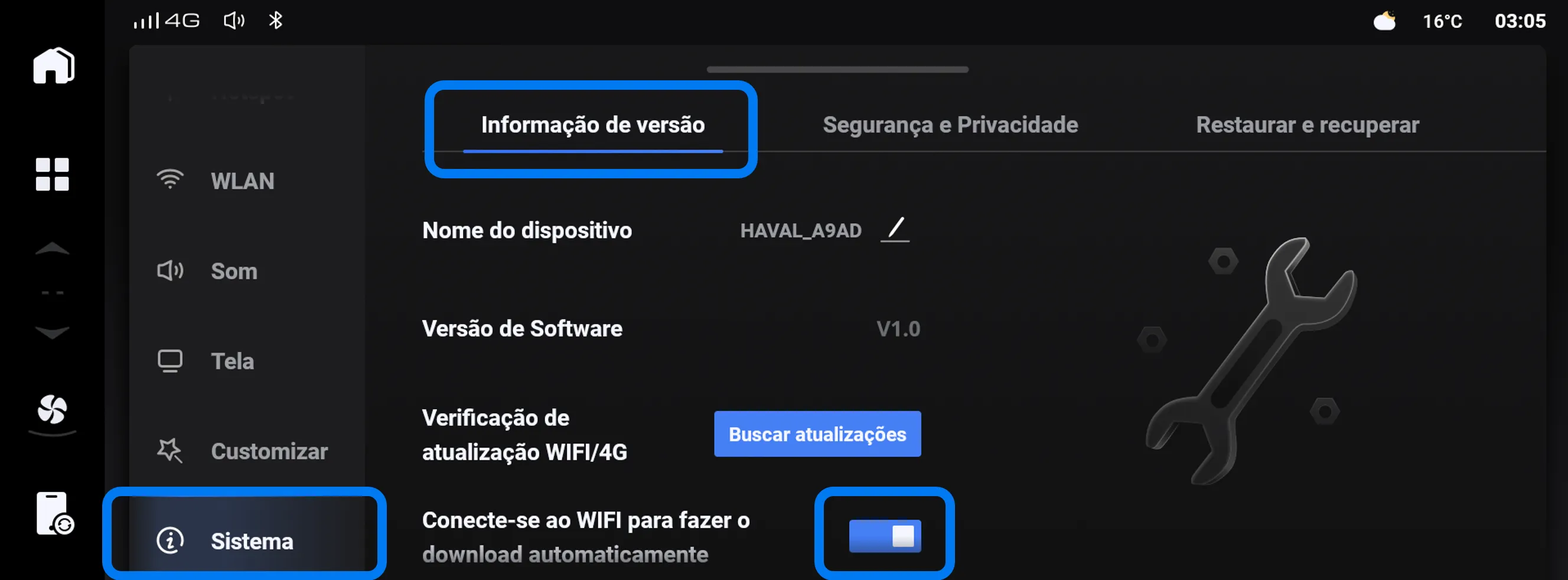This screenshot has width=1568, height=580.
Task: Tap the 4G signal strength indicator
Action: pos(166,21)
